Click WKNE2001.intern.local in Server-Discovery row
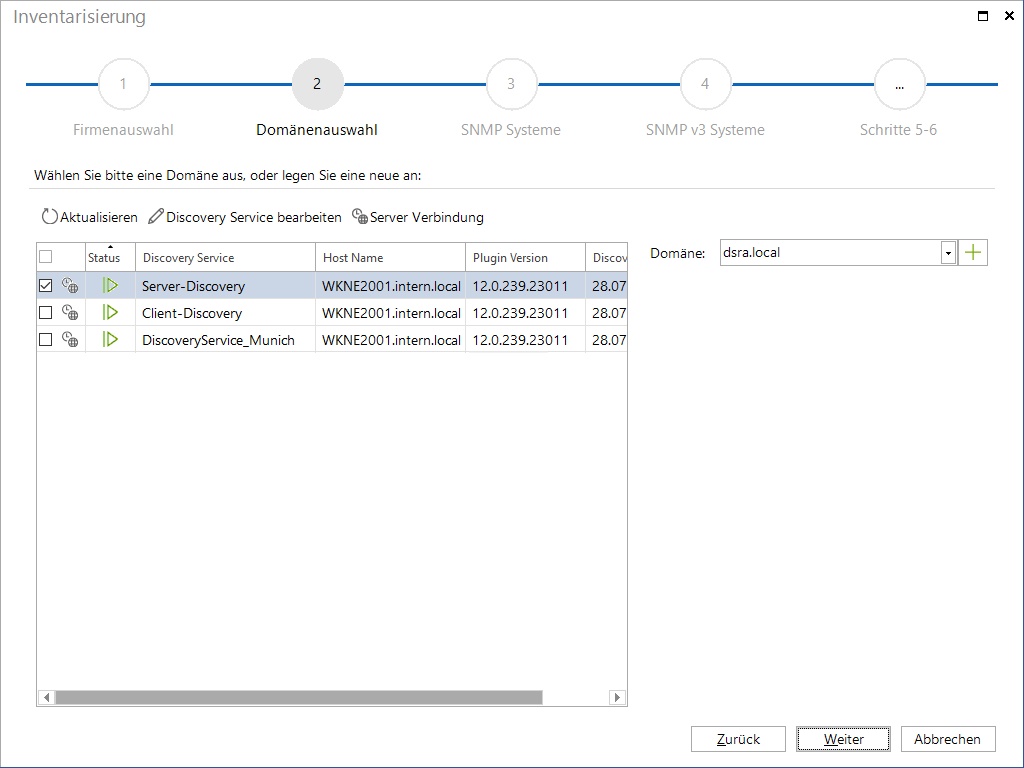 [x=391, y=286]
